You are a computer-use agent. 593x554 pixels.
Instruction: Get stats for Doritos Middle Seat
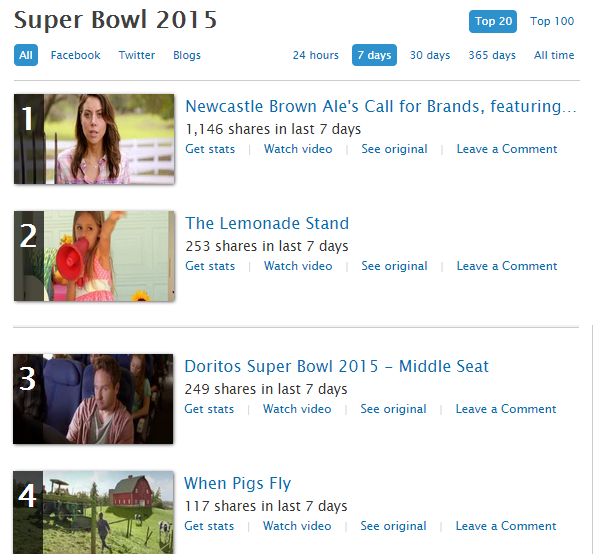pyautogui.click(x=209, y=409)
